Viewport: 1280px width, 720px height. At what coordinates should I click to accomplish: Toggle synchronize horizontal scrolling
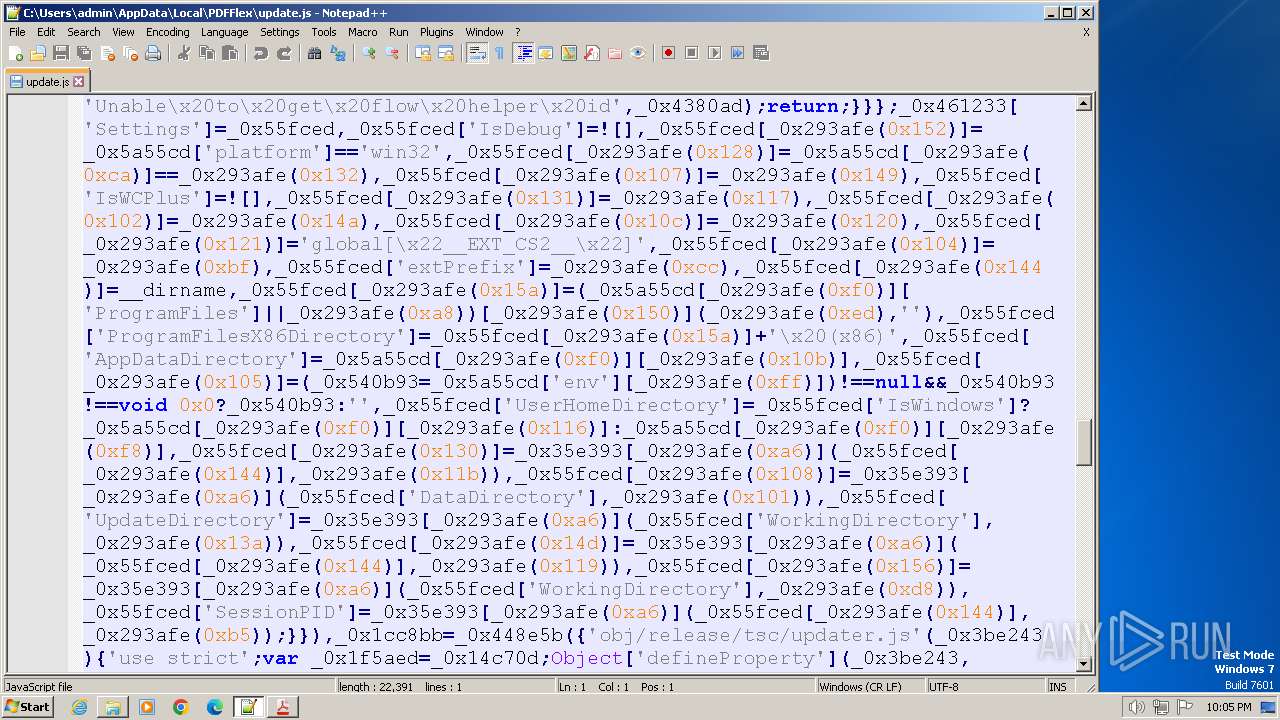click(x=446, y=53)
